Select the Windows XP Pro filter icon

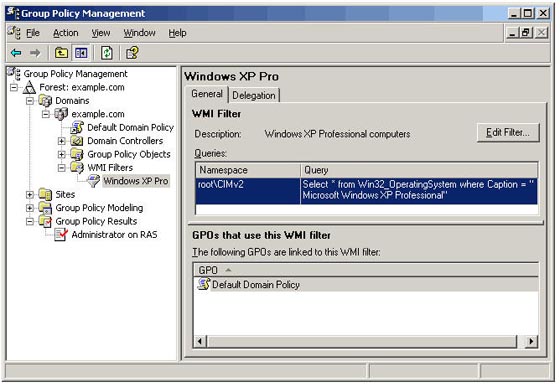tap(94, 181)
